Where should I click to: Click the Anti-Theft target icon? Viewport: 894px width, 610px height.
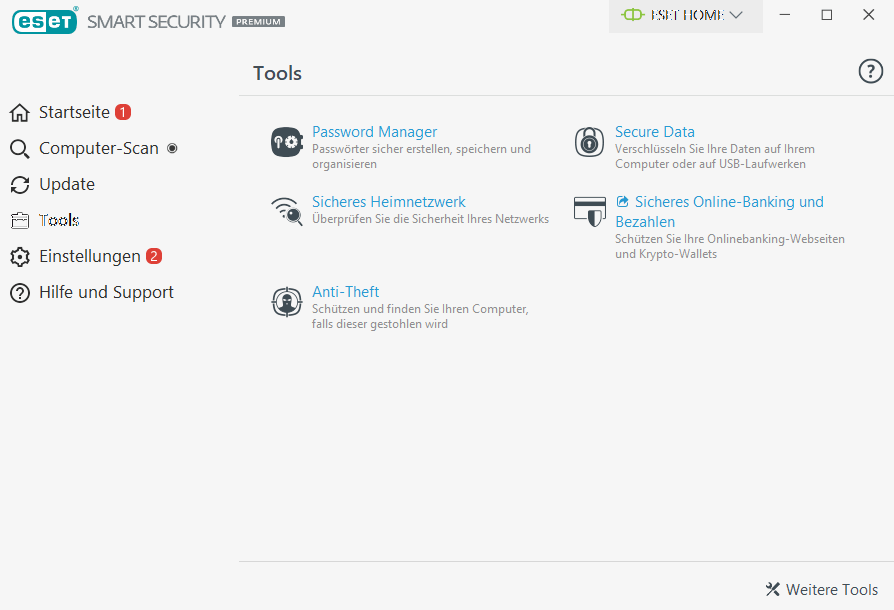(x=287, y=302)
